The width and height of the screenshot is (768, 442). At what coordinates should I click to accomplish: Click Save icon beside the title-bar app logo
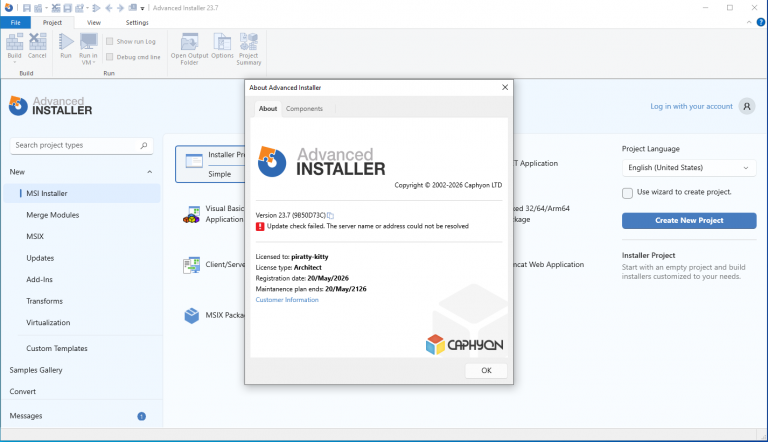pos(27,8)
